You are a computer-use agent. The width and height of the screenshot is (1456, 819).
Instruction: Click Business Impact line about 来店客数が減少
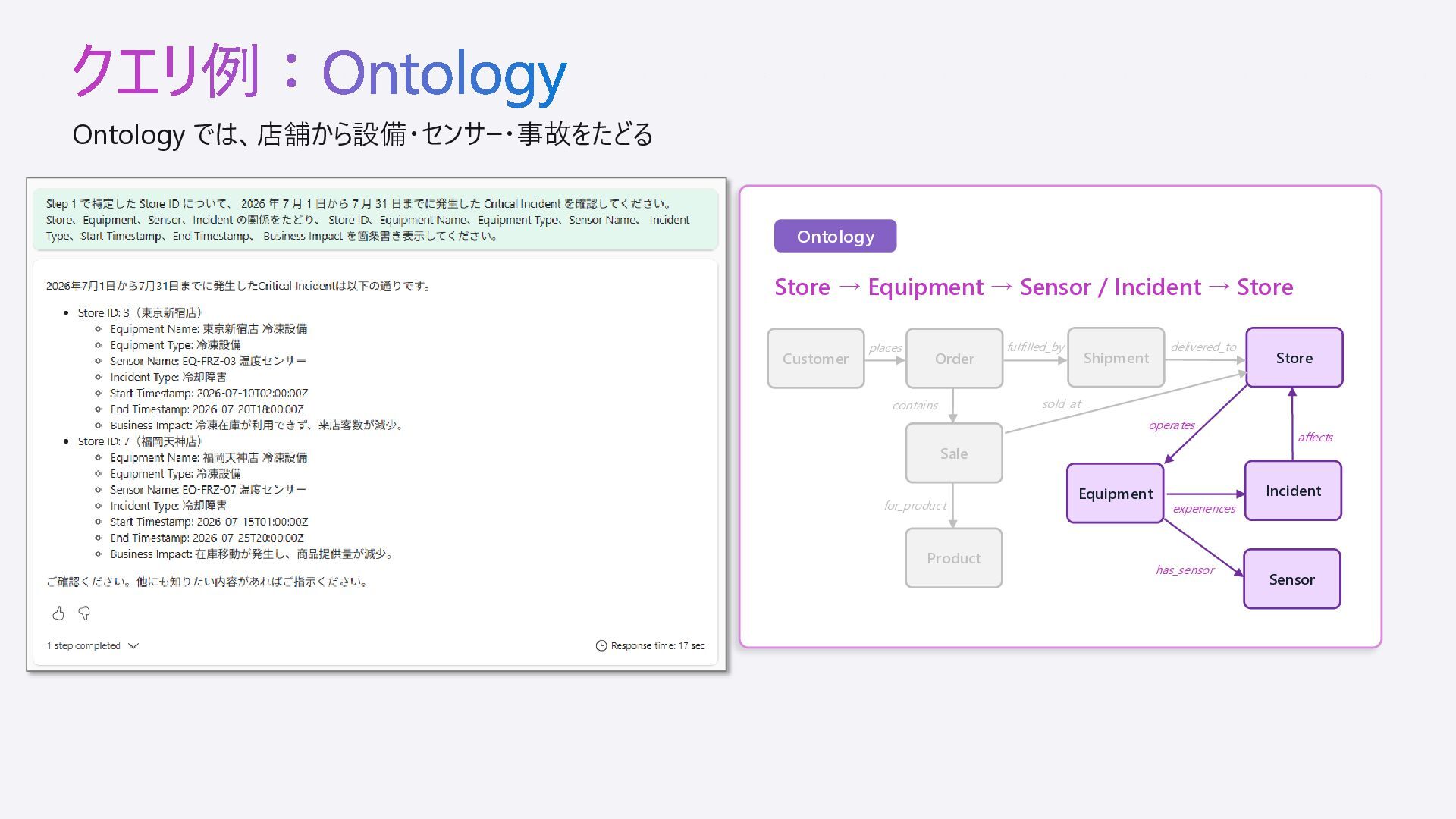(258, 425)
